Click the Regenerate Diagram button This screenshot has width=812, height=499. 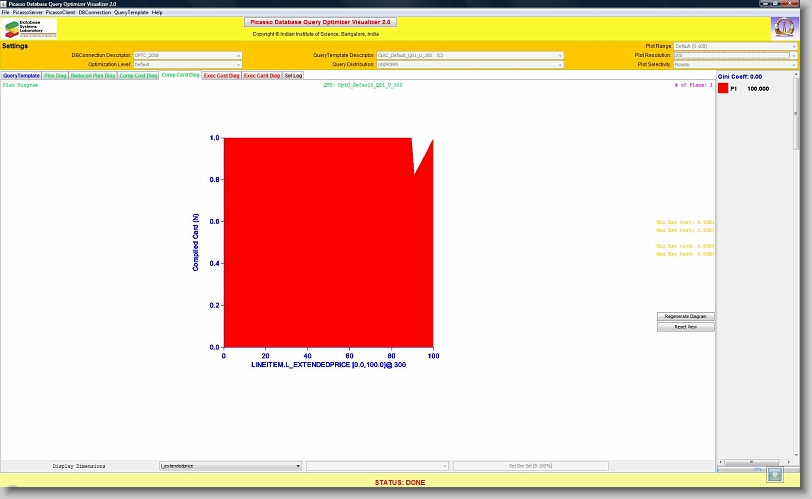tap(685, 316)
